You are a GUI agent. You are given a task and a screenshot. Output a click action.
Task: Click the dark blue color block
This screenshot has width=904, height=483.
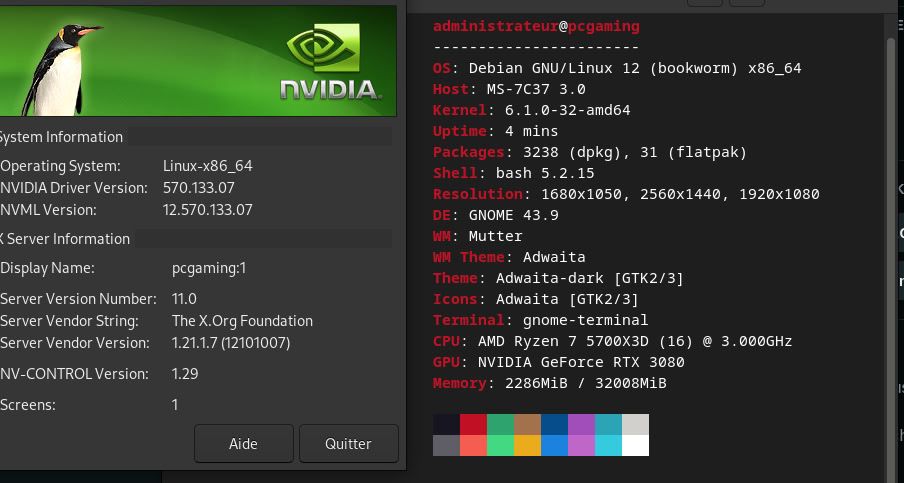click(x=554, y=425)
